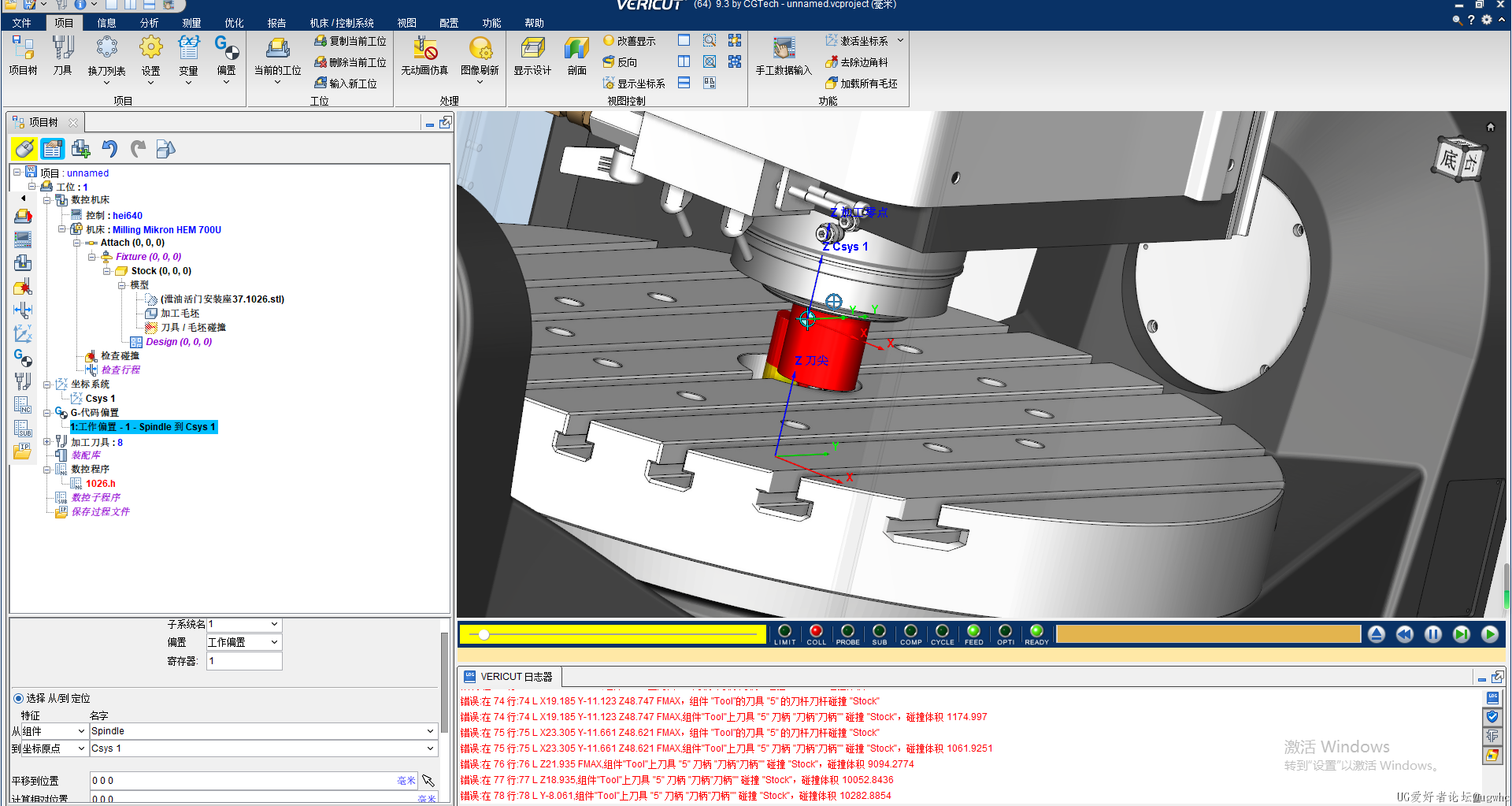Click the 寄存器 input field
This screenshot has height=806, width=1512.
click(x=244, y=661)
